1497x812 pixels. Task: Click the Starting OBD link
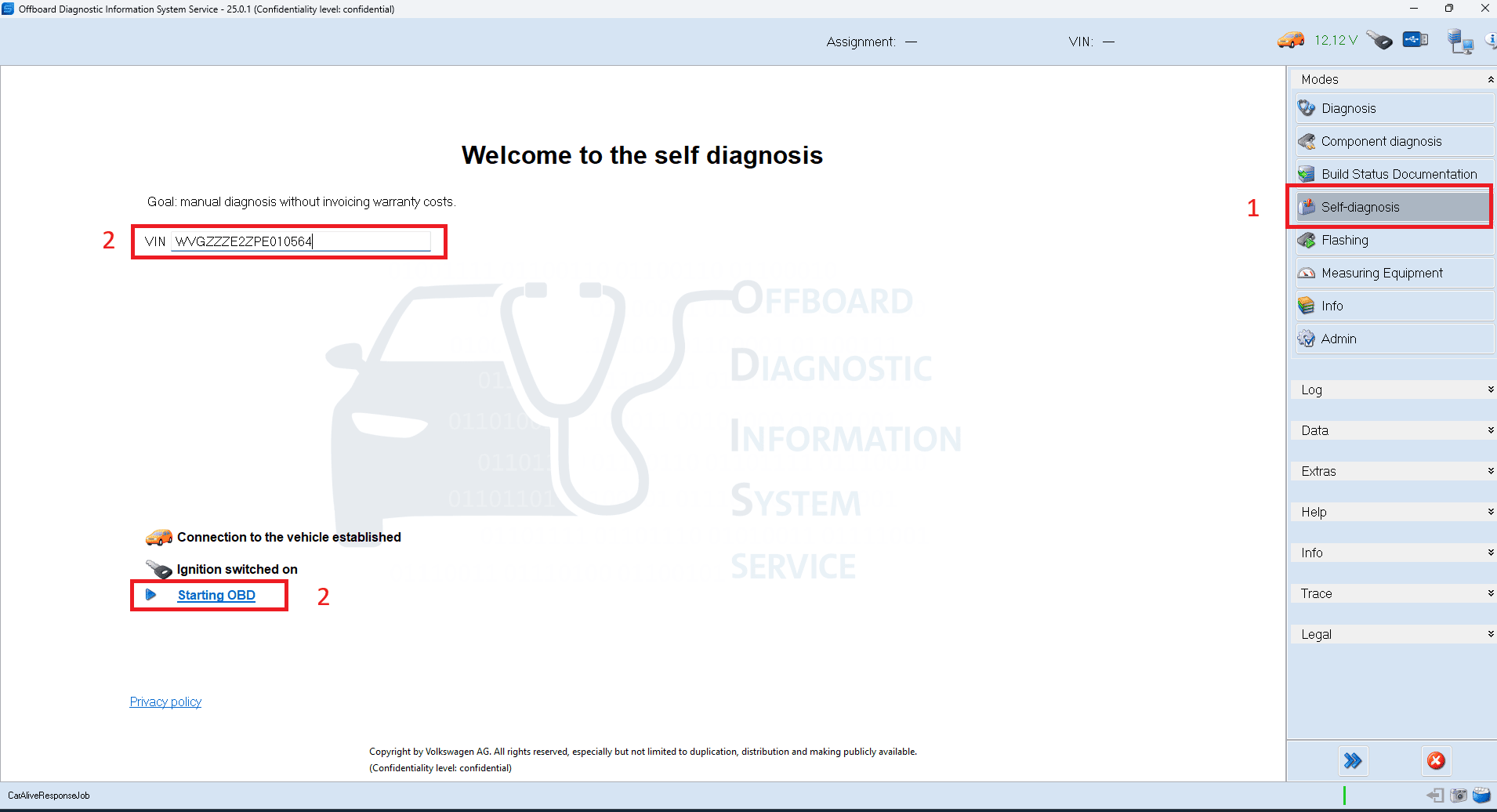coord(216,595)
